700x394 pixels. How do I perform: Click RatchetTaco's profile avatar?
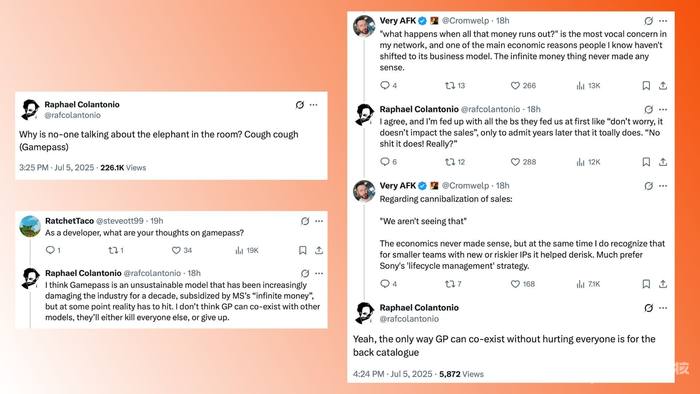[x=30, y=226]
